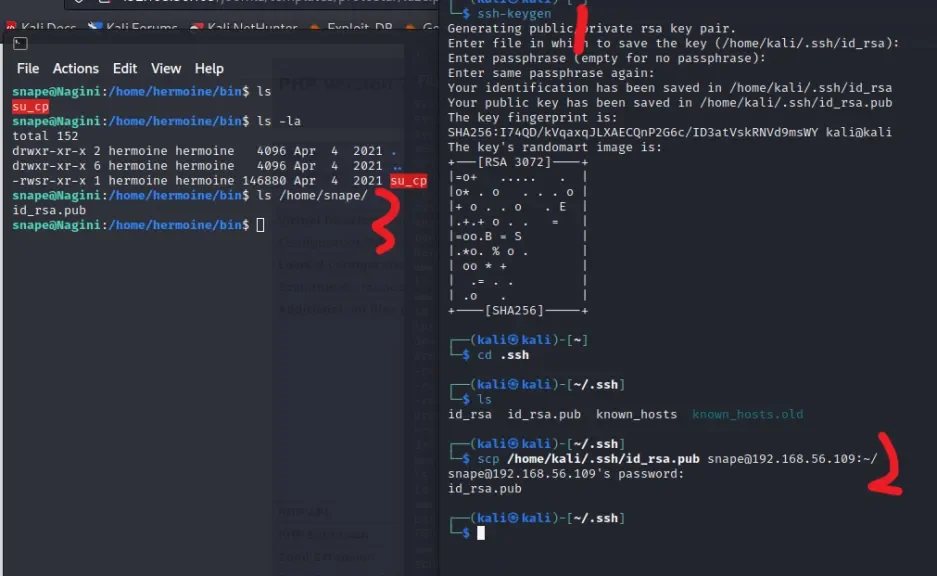Open the Kali Forums bookmark link
Viewport: 937px width, 576px height.
pos(140,28)
